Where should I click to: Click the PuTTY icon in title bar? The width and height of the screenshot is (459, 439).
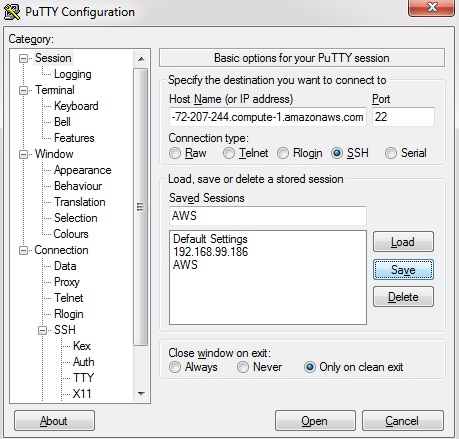point(12,11)
